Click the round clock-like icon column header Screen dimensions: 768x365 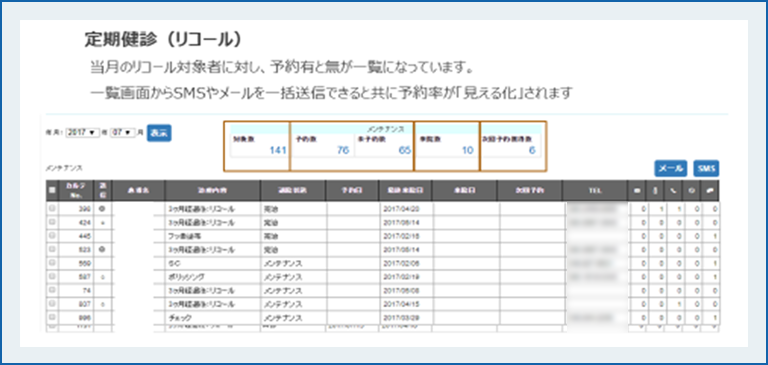pos(692,191)
